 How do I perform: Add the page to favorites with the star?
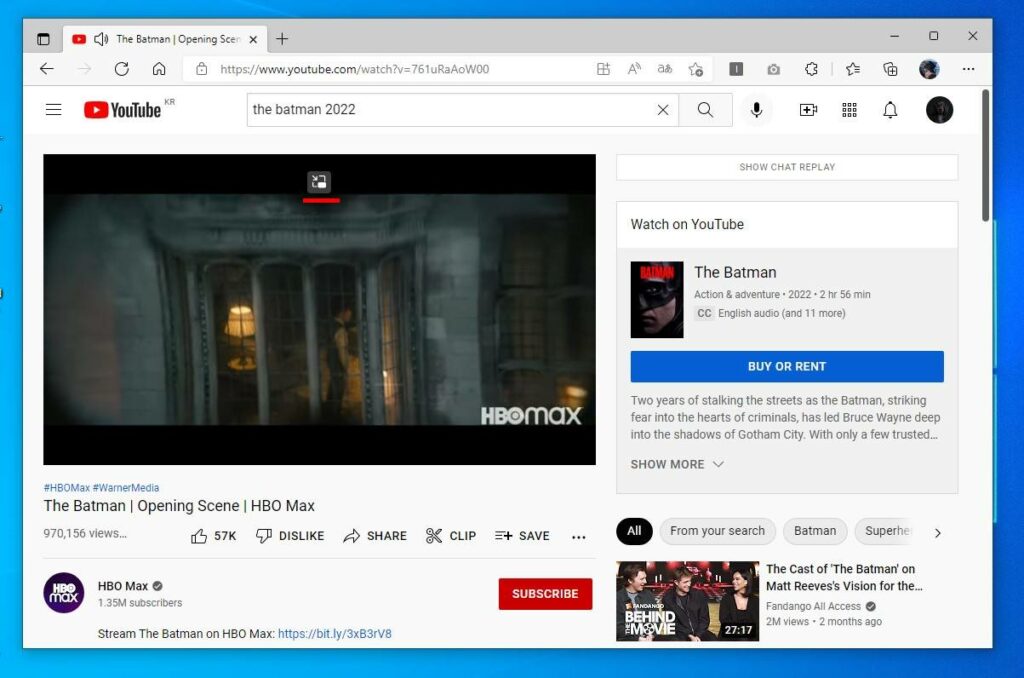[696, 69]
